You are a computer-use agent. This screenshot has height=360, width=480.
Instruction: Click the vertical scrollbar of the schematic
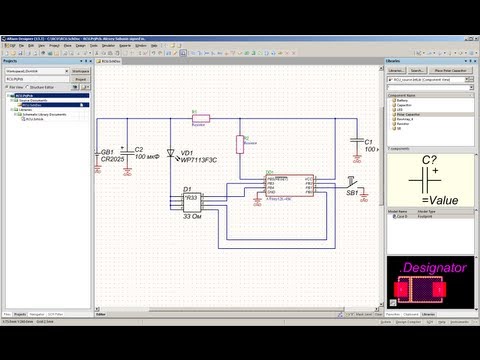pyautogui.click(x=381, y=155)
